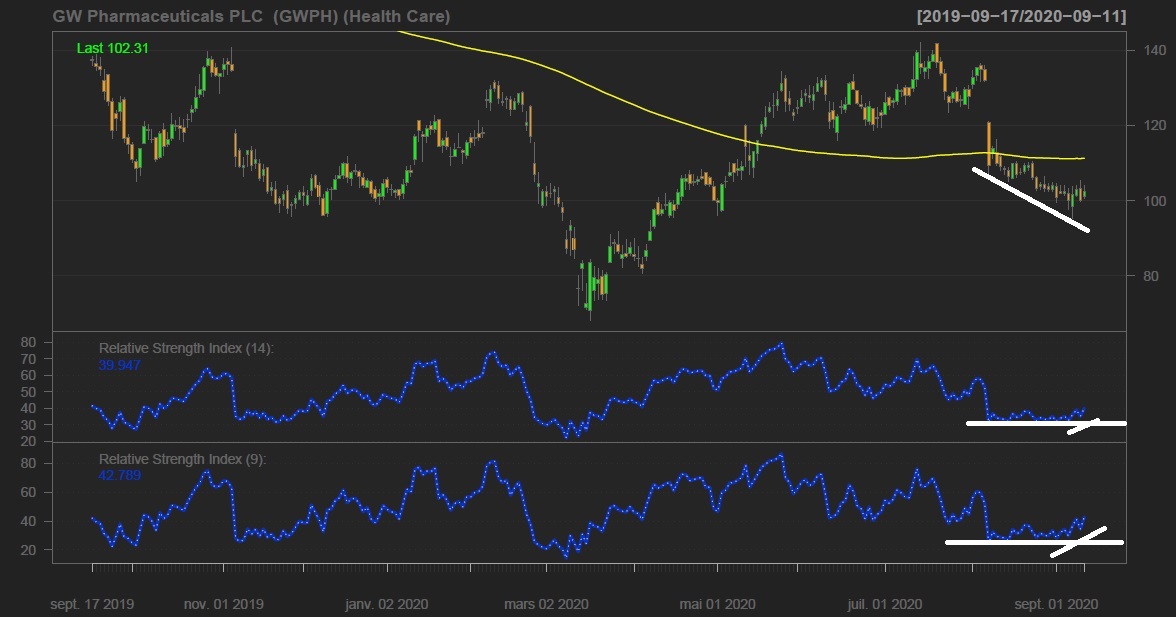Viewport: 1176px width, 617px height.
Task: Click the price axis label 80 on the right
Action: click(1151, 276)
